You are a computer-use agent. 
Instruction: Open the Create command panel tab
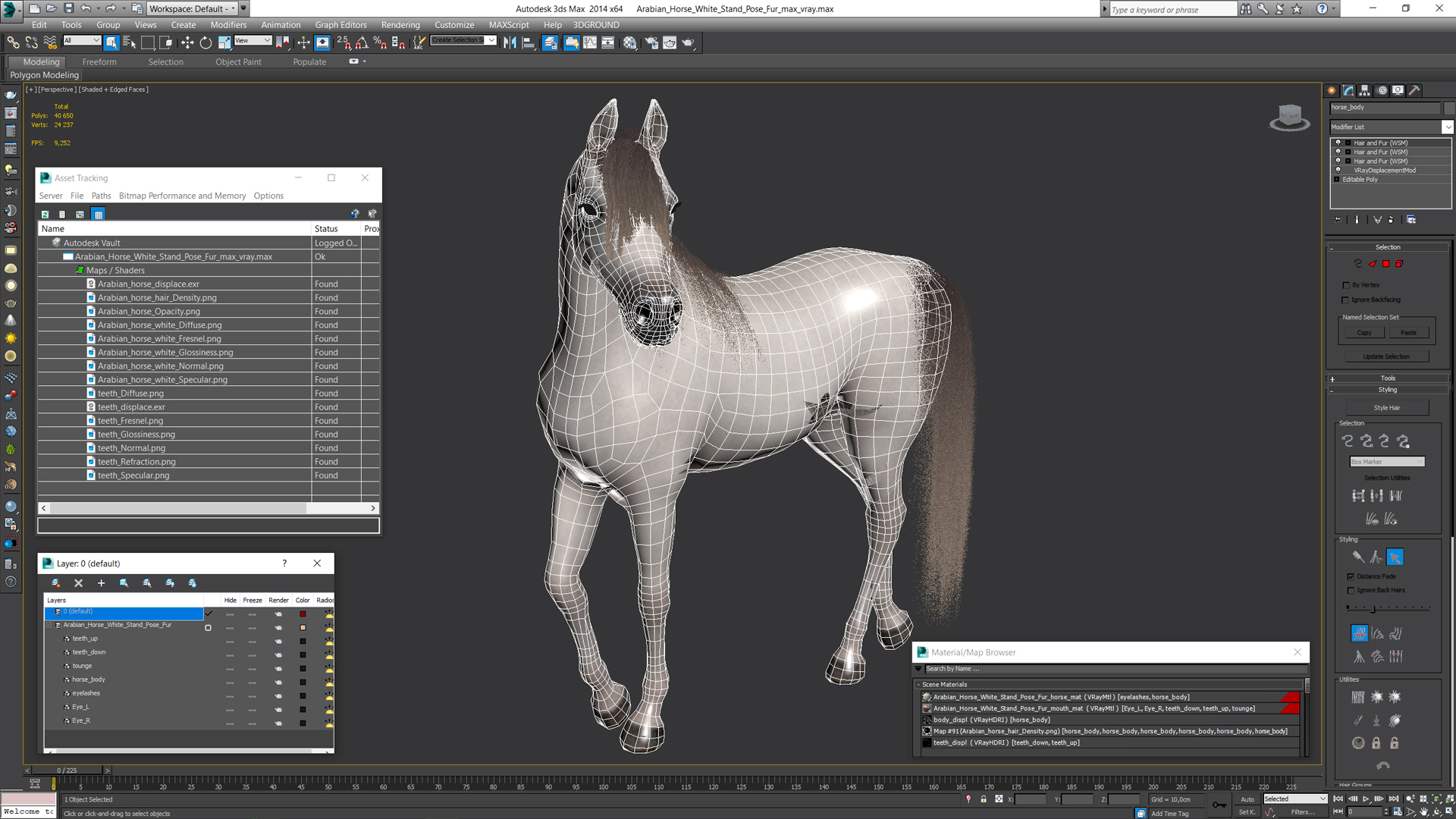[x=1332, y=90]
